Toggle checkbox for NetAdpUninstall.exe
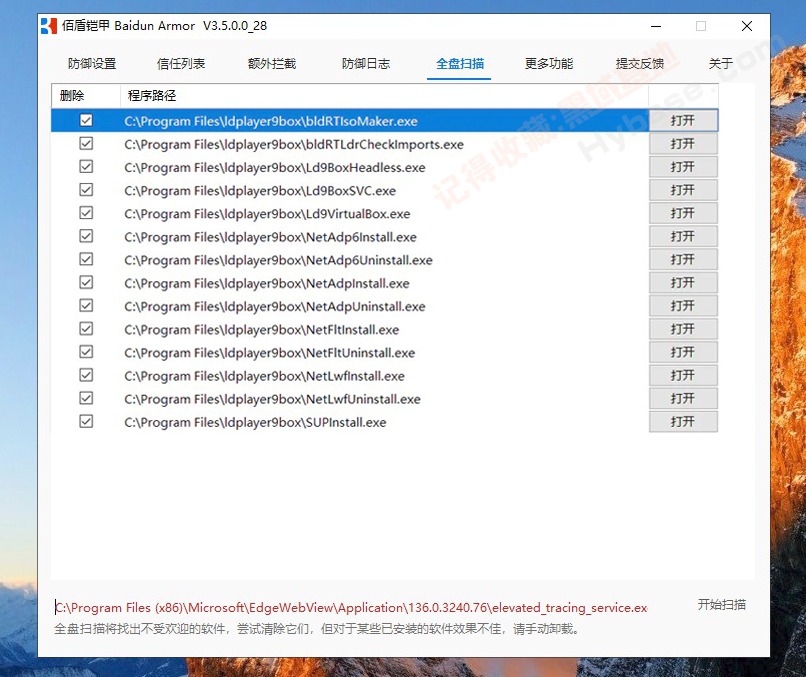Image resolution: width=806 pixels, height=677 pixels. tap(86, 305)
